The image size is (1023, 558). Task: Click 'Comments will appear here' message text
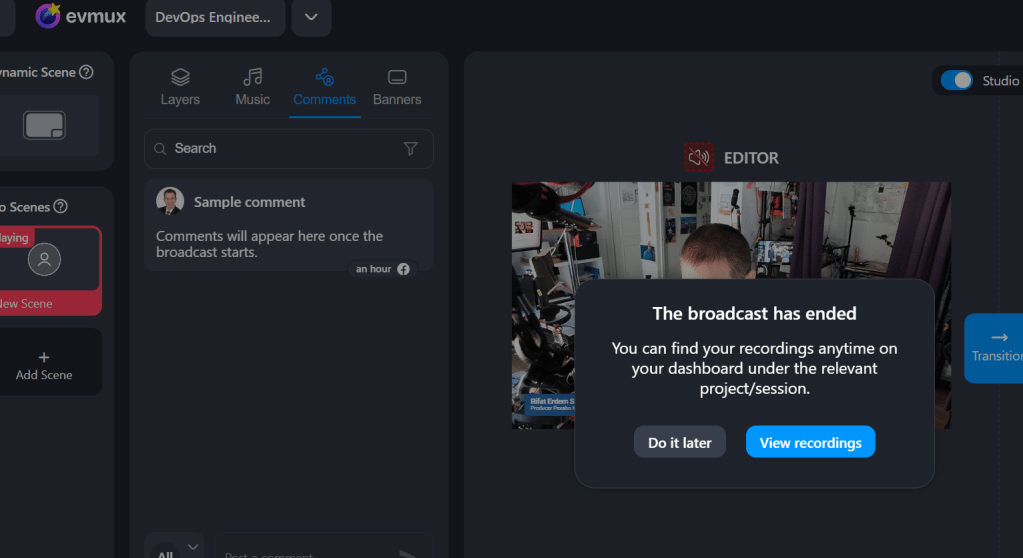pyautogui.click(x=269, y=244)
